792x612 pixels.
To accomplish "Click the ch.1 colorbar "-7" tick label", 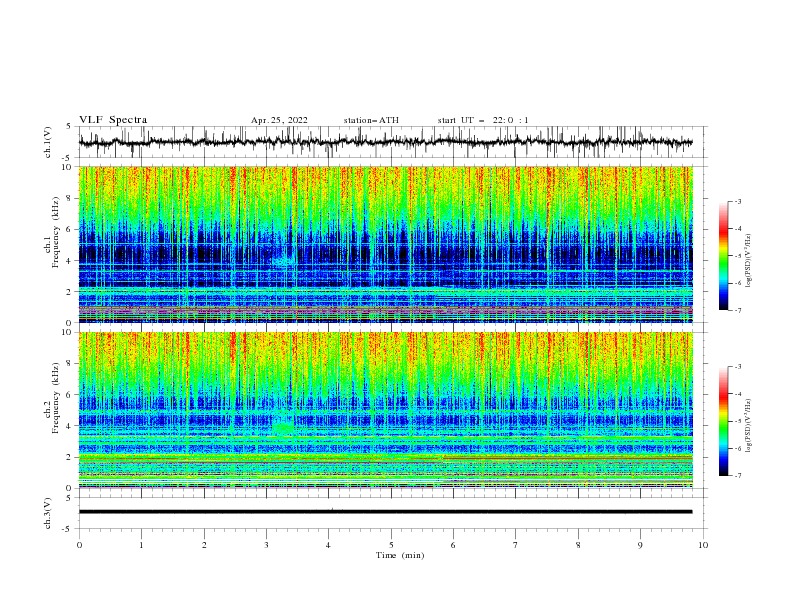I will [x=738, y=310].
